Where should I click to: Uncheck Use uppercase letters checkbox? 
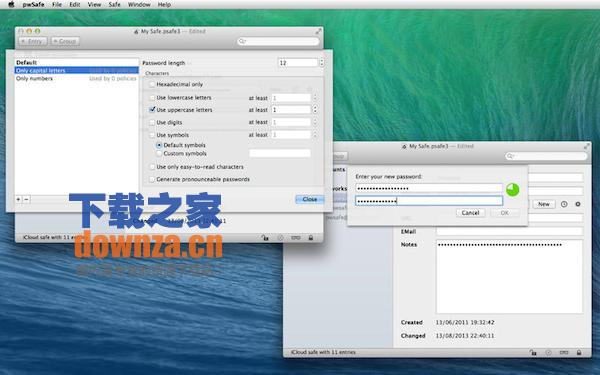[x=152, y=110]
